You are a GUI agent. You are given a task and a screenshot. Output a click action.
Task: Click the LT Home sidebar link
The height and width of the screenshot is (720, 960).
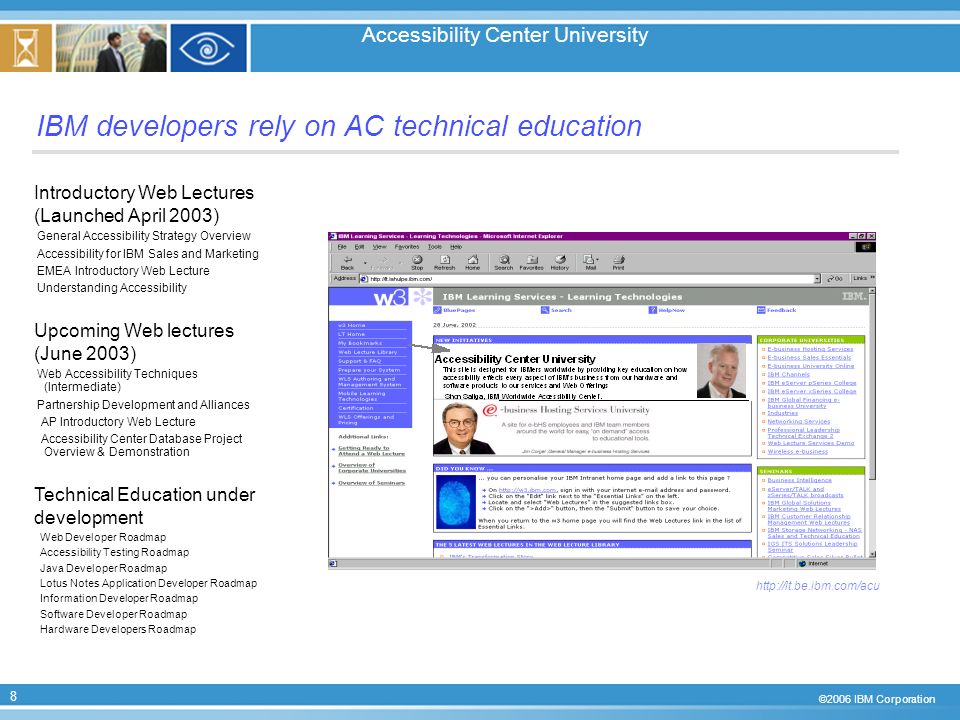(x=351, y=334)
